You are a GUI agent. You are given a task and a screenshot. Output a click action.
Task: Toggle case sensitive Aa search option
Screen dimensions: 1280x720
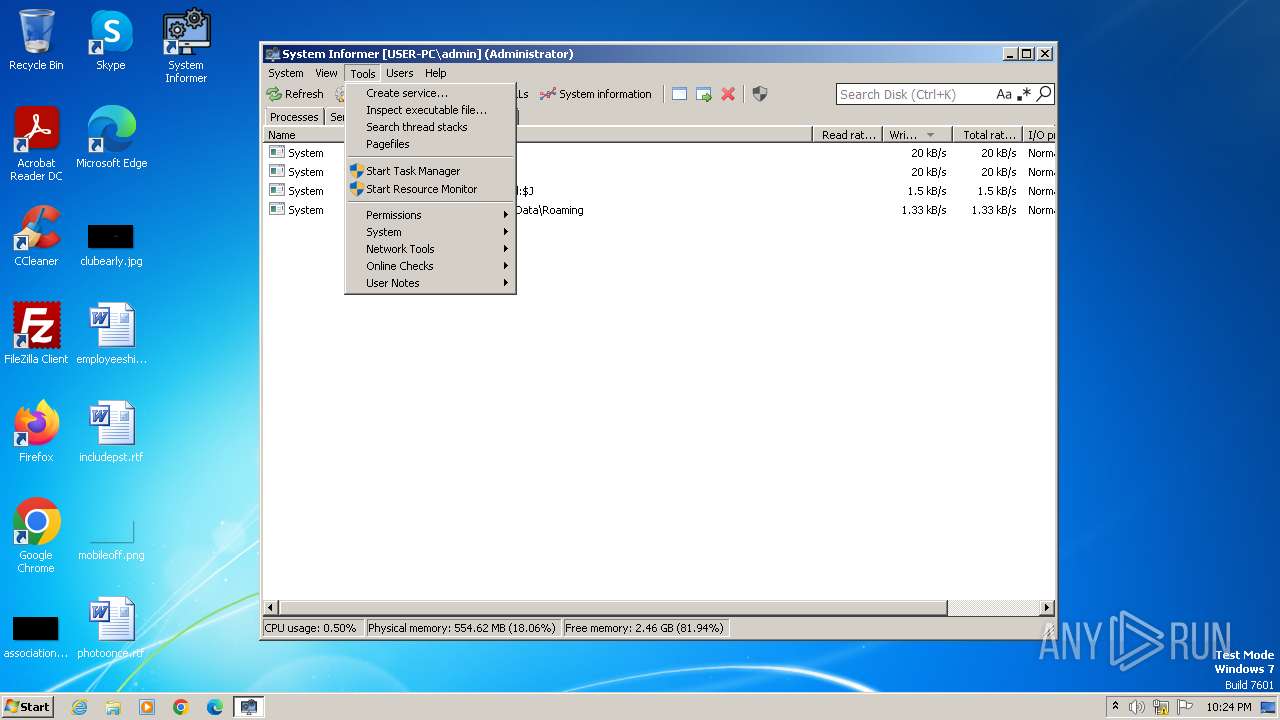coord(1004,94)
